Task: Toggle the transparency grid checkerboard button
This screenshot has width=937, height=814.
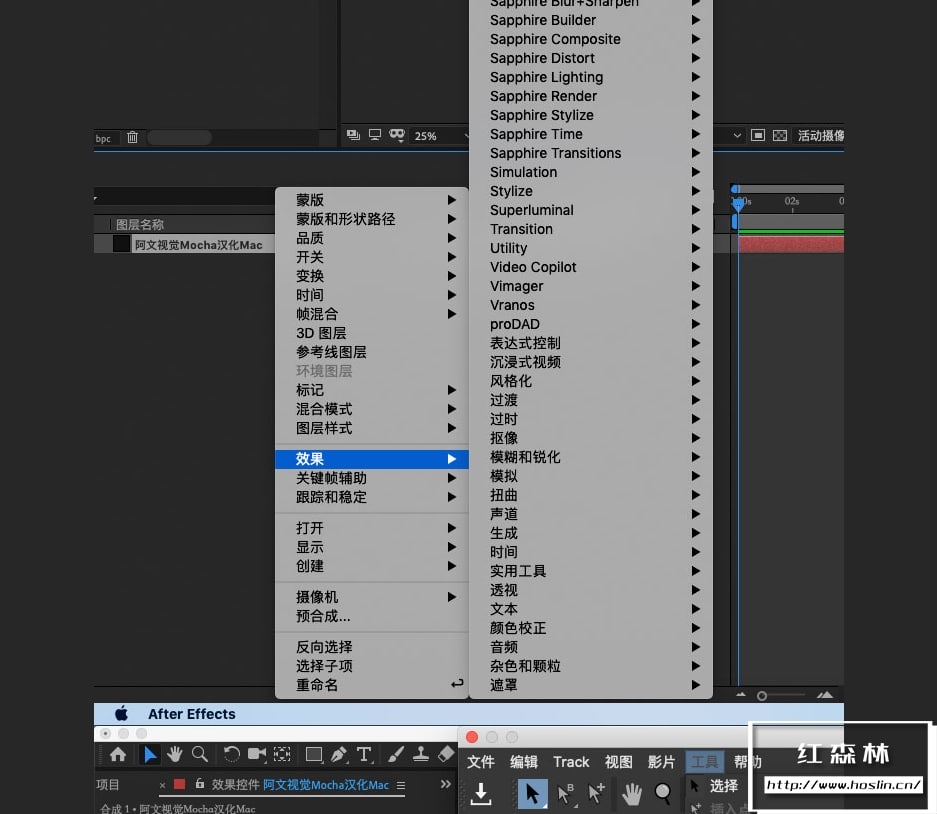Action: [x=780, y=136]
